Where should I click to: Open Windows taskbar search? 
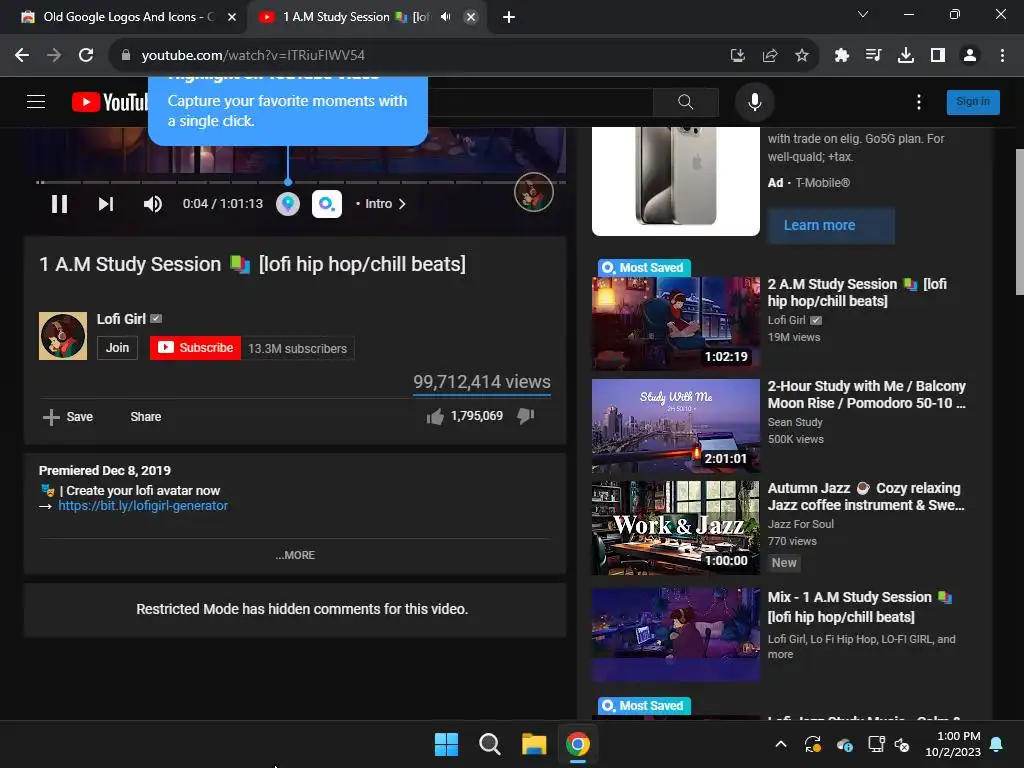490,744
